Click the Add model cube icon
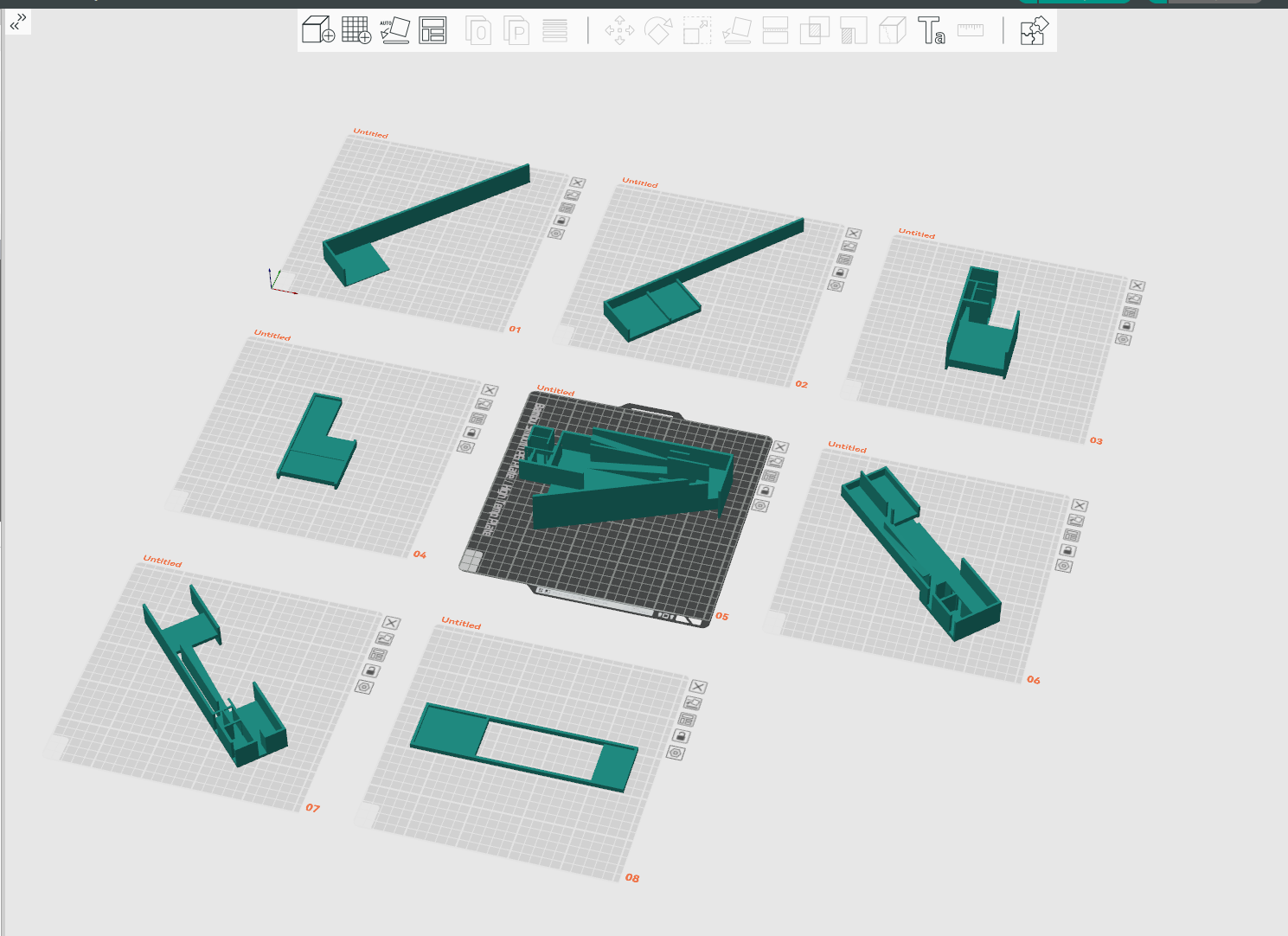This screenshot has height=936, width=1288. [317, 30]
